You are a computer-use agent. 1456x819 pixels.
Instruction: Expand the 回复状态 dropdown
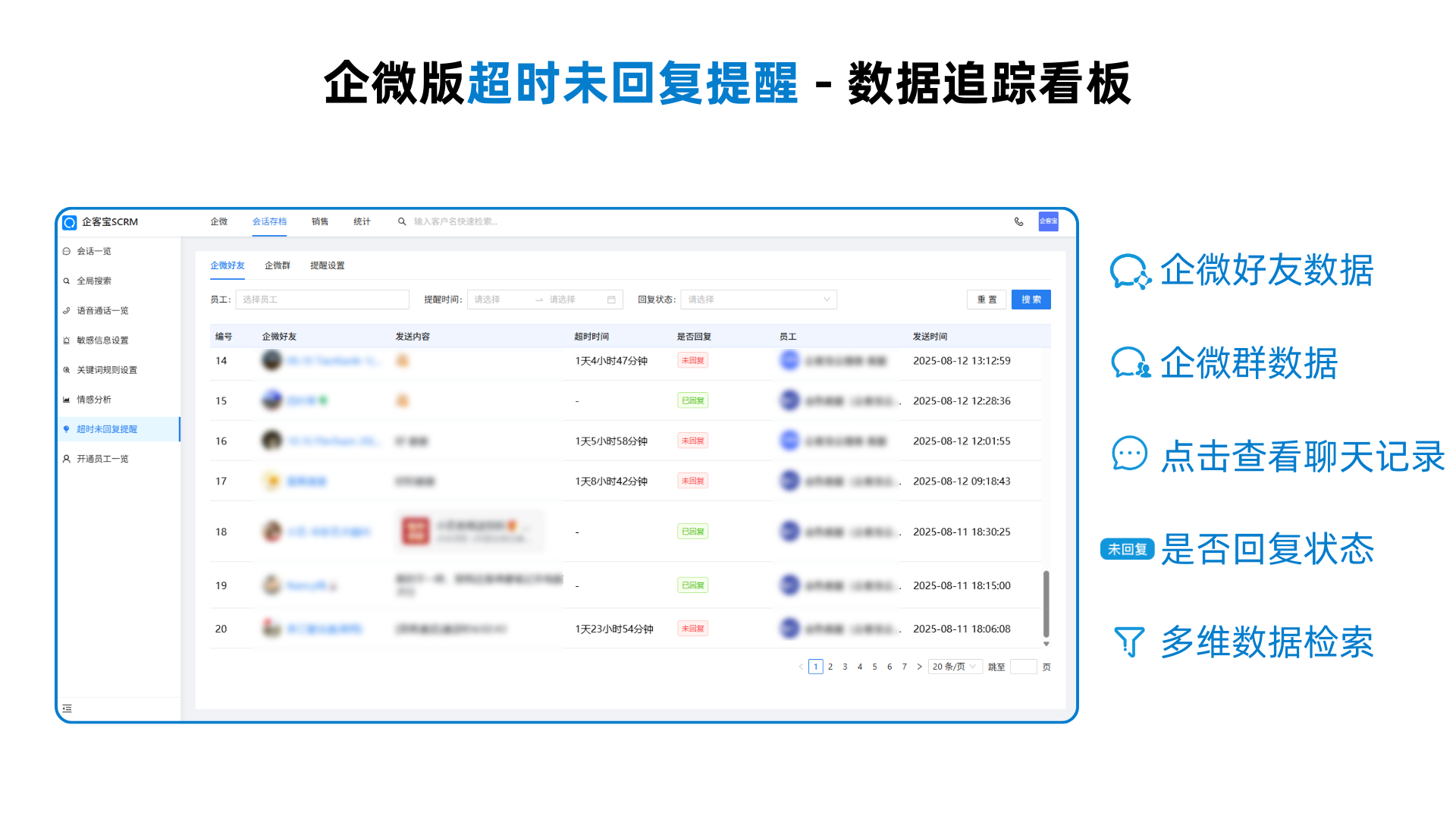point(758,300)
